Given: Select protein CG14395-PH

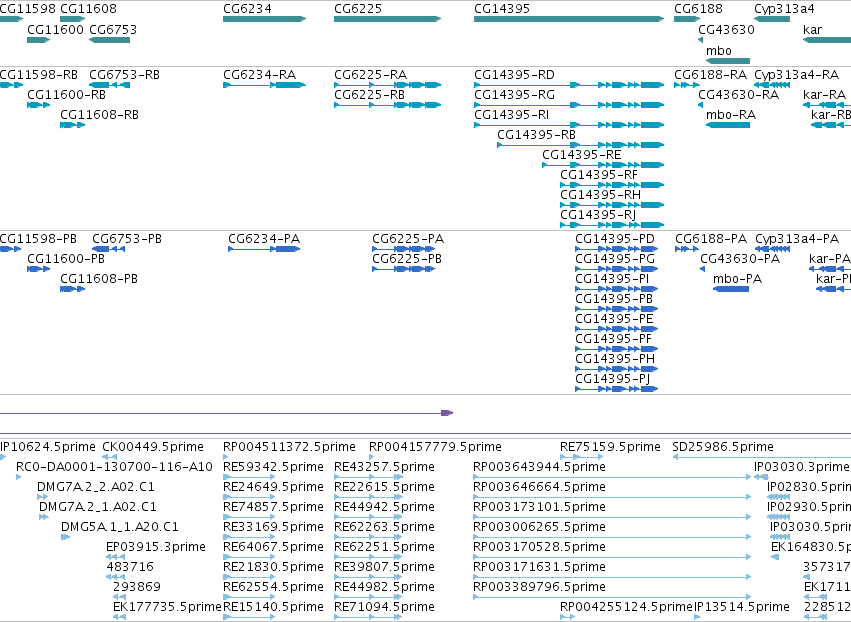Looking at the screenshot, I should pos(617,369).
